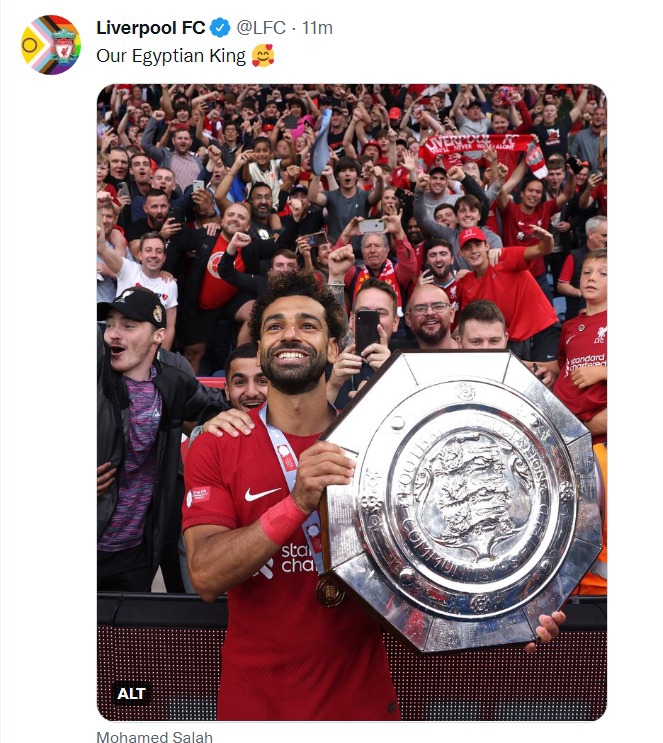This screenshot has width=663, height=743.
Task: Open the Liverpool FC display name link
Action: point(150,28)
